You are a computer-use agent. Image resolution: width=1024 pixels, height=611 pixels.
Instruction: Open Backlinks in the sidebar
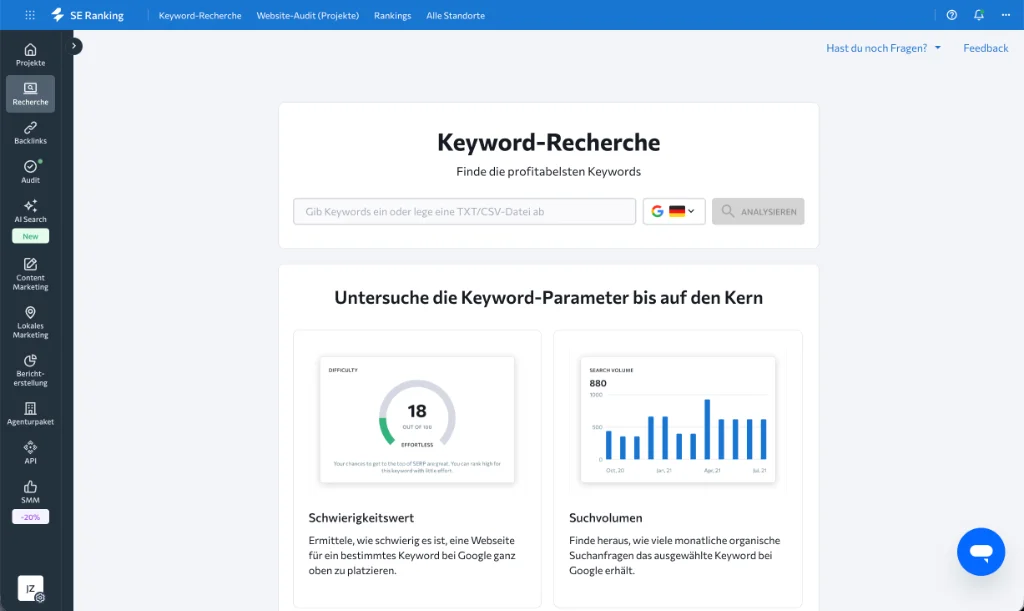[31, 133]
